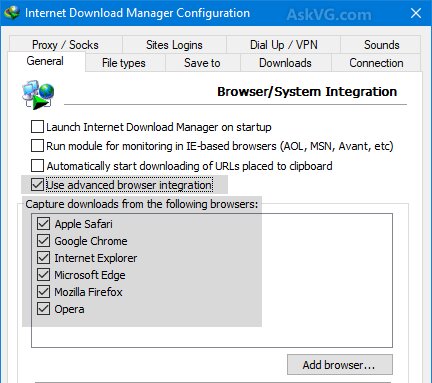Image resolution: width=432 pixels, height=383 pixels.
Task: Switch to the File types tab
Action: point(124,63)
